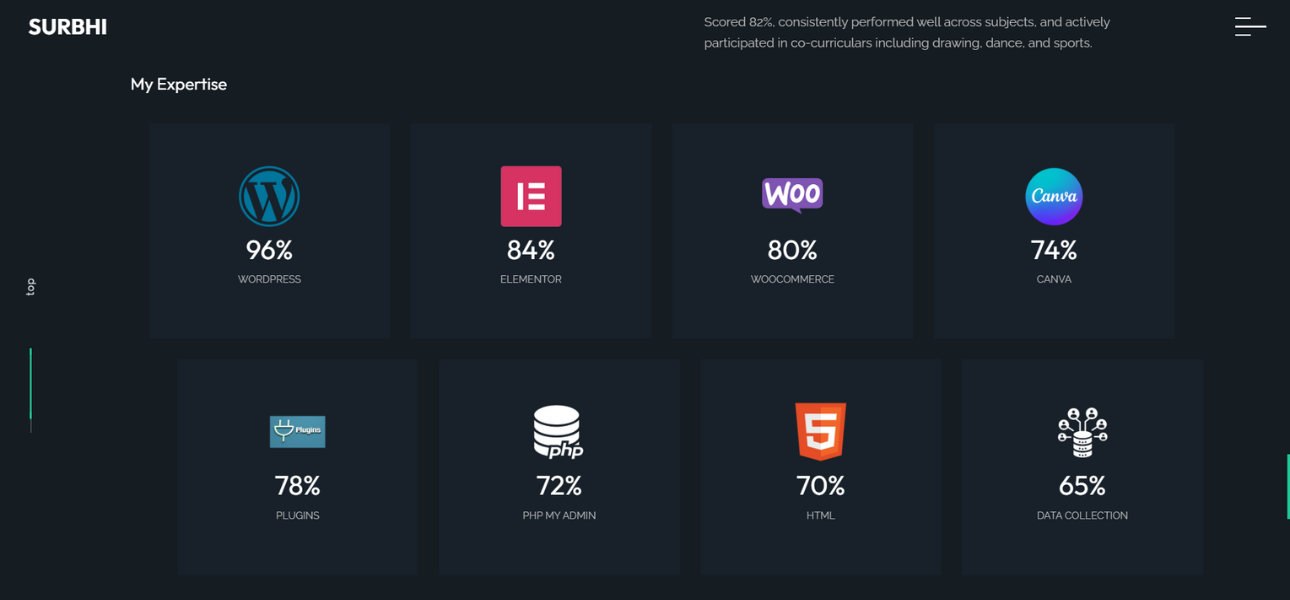Viewport: 1290px width, 600px height.
Task: Click the HTML5 shield icon
Action: tap(821, 431)
